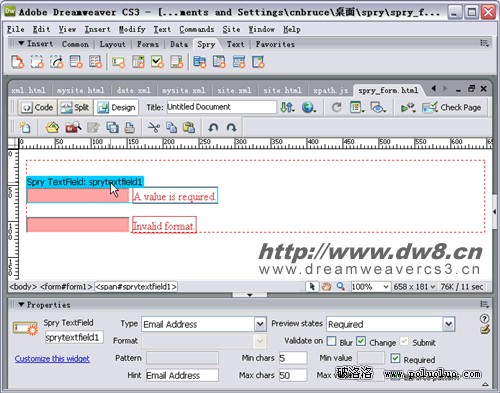500x393 pixels.
Task: Insert a Spry Collapsible Panel
Action: (x=258, y=62)
